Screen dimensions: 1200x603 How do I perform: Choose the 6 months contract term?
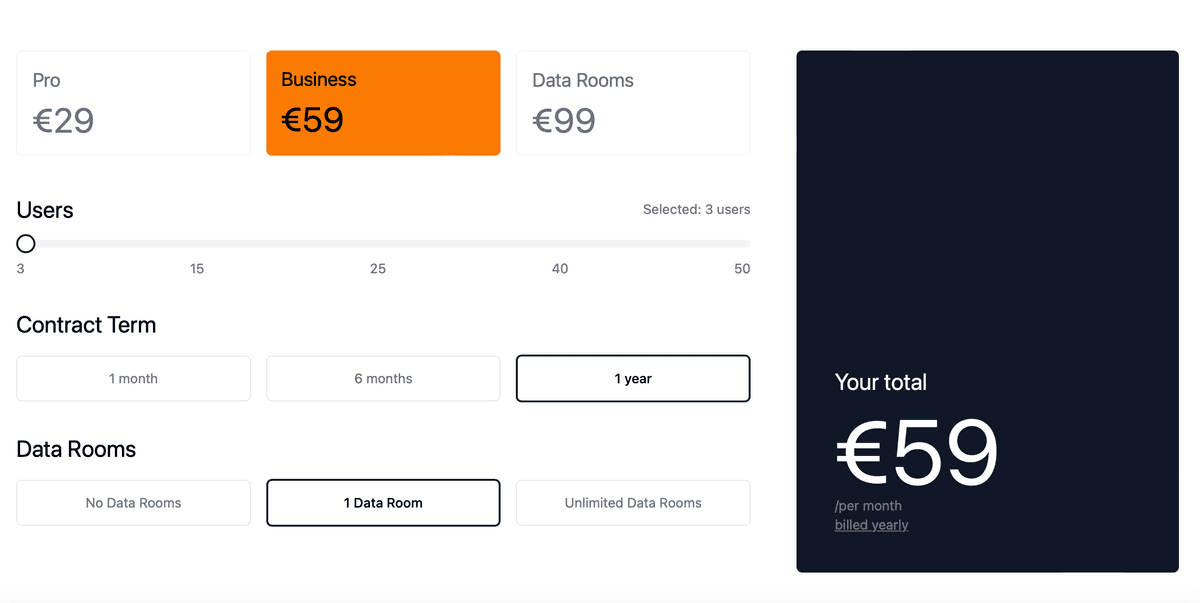383,378
